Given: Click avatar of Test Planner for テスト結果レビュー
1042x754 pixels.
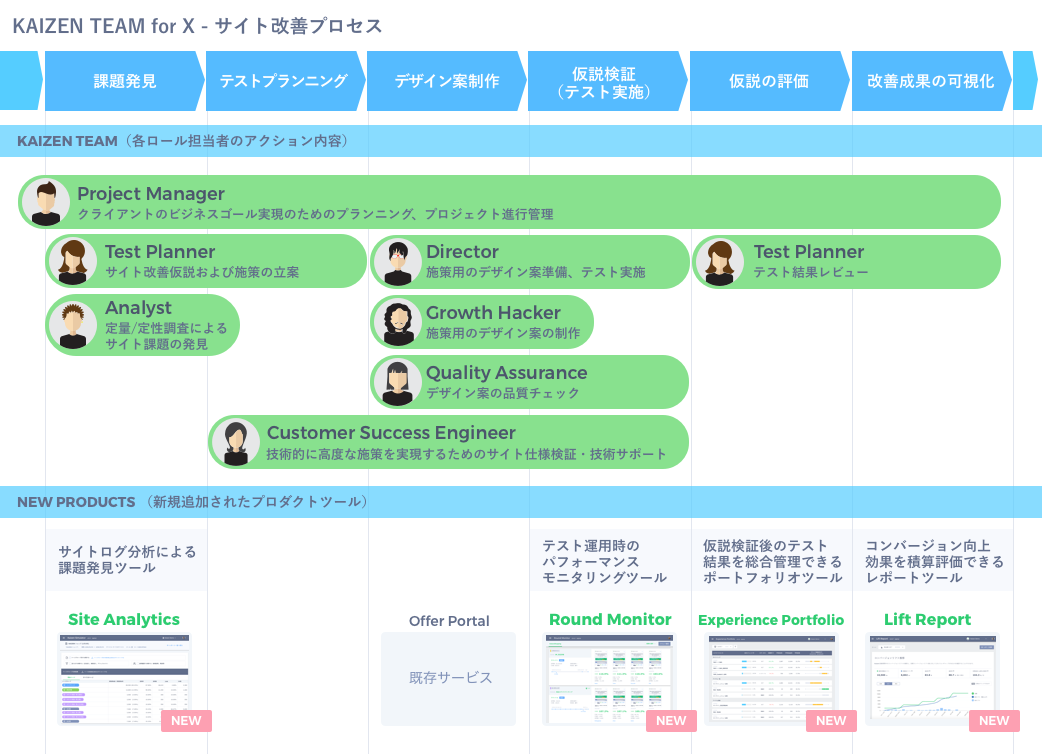Looking at the screenshot, I should [720, 262].
